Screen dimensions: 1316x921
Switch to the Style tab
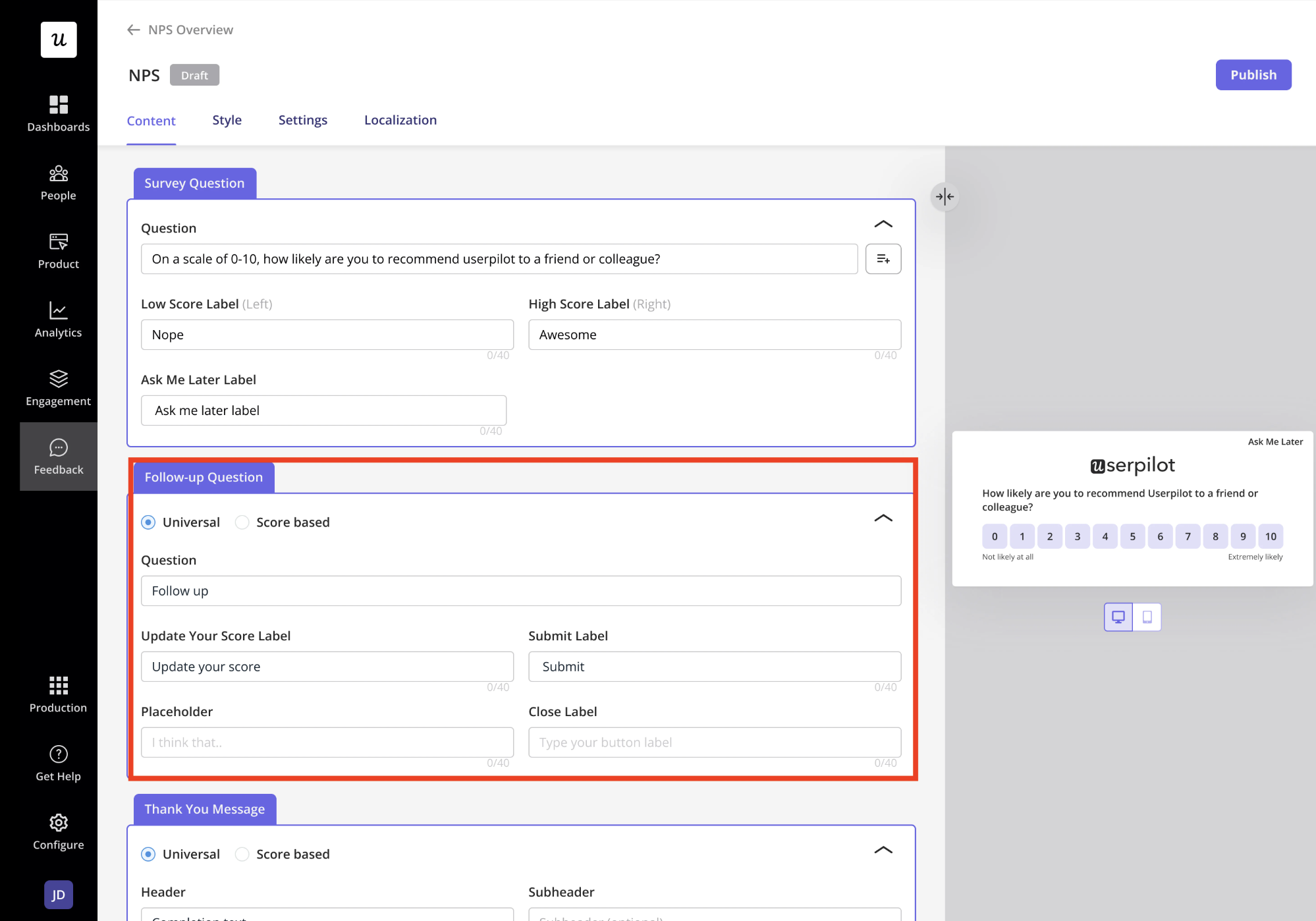click(227, 120)
